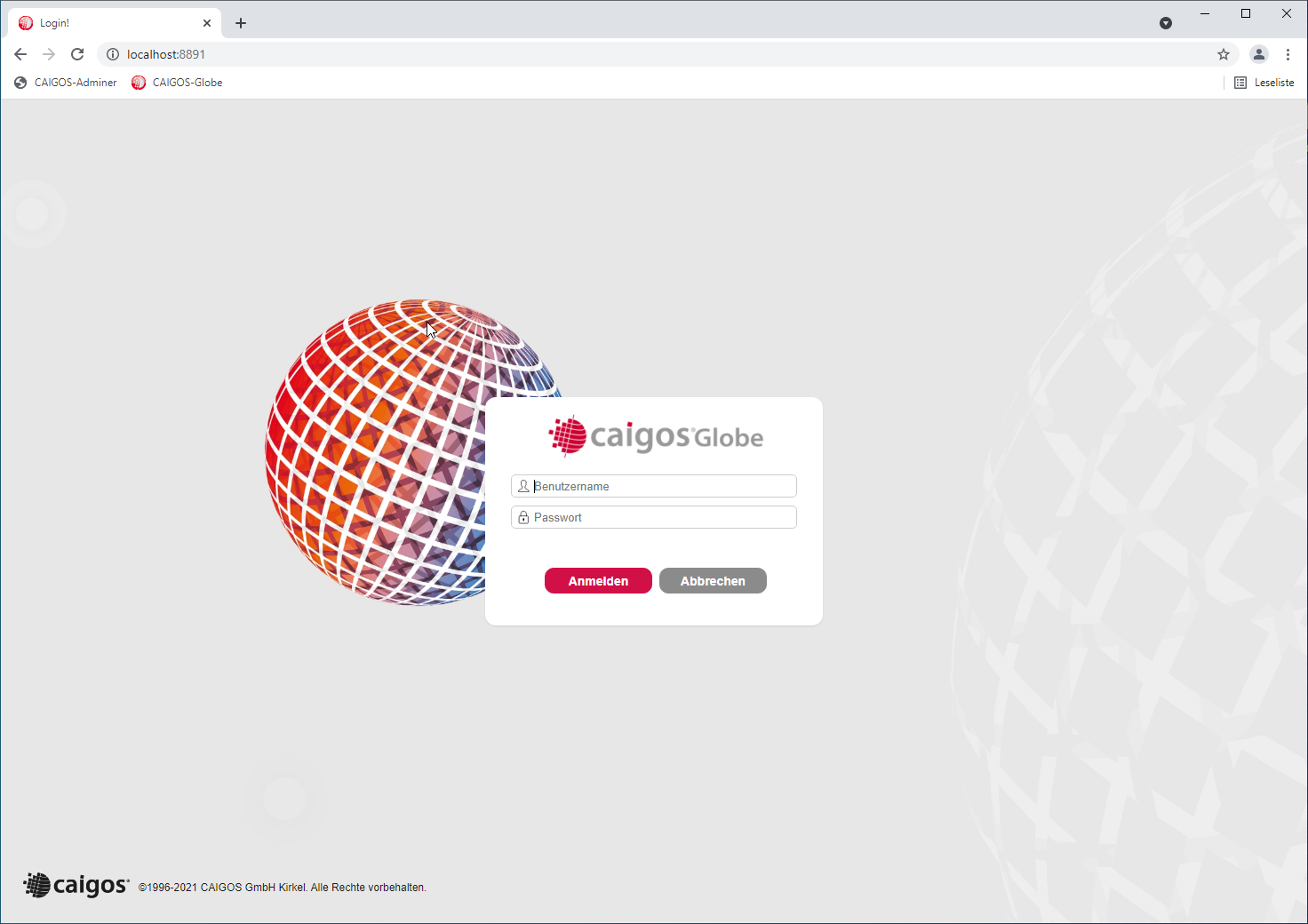Bookmark this page with the star icon
Image resolution: width=1308 pixels, height=924 pixels.
(x=1224, y=54)
